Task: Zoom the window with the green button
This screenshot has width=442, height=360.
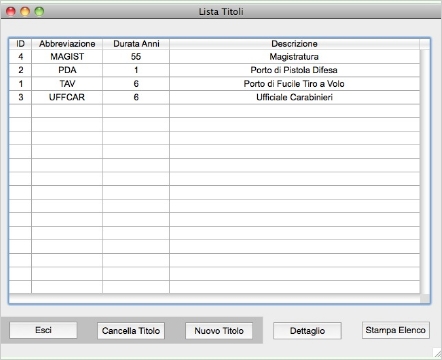Action: coord(39,11)
